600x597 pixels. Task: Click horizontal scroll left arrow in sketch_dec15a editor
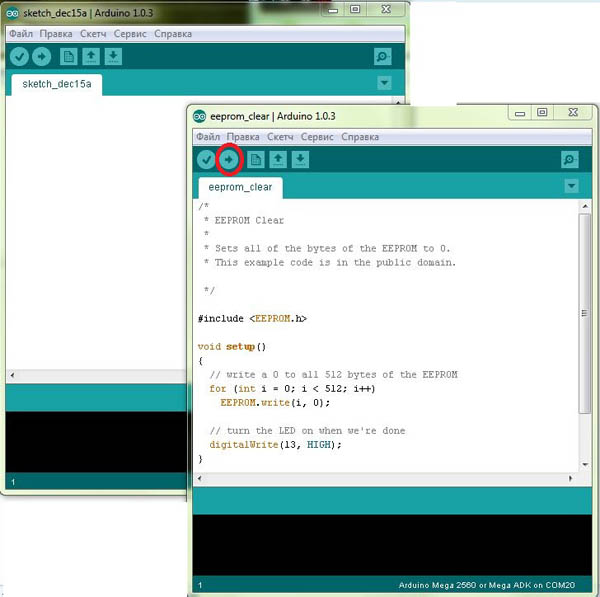[x=12, y=375]
